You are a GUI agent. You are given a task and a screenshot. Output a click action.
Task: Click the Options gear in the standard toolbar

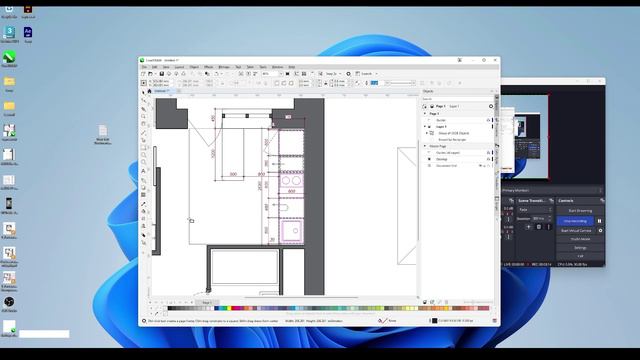pyautogui.click(x=349, y=74)
